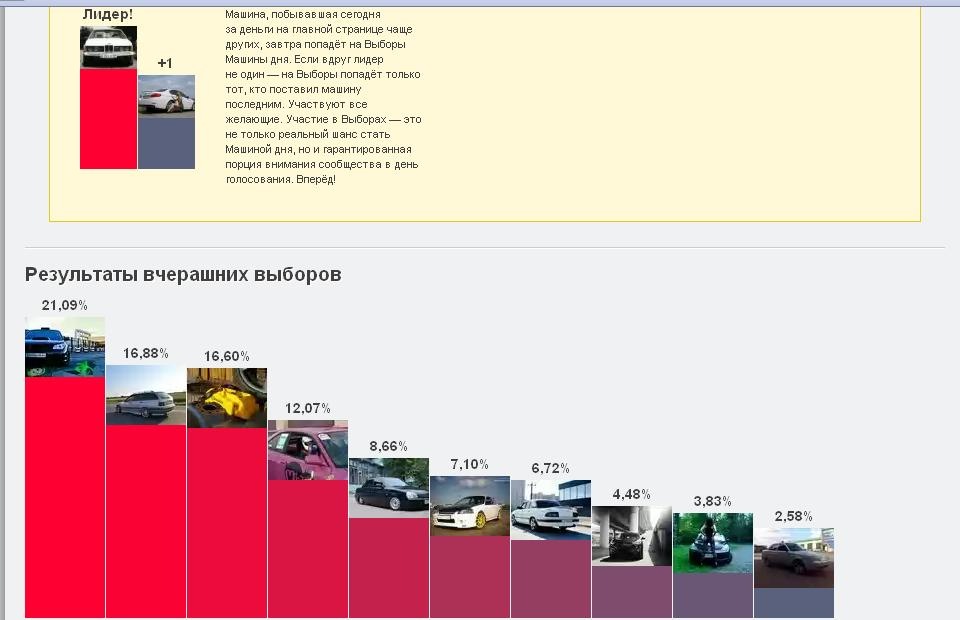
Task: Click the gray-blue bar under the +1 car
Action: [167, 143]
